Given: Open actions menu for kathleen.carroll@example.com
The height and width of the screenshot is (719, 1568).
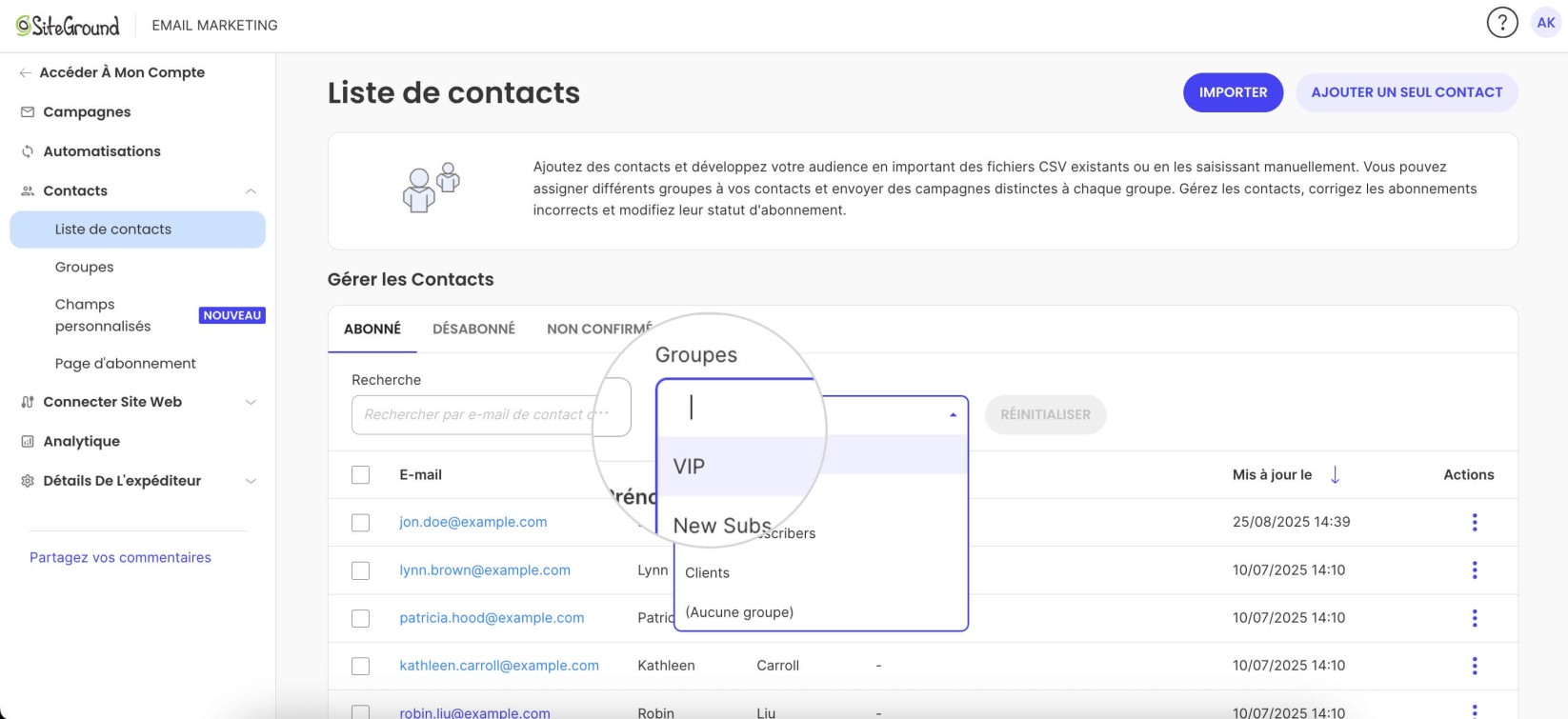Looking at the screenshot, I should click(x=1475, y=666).
